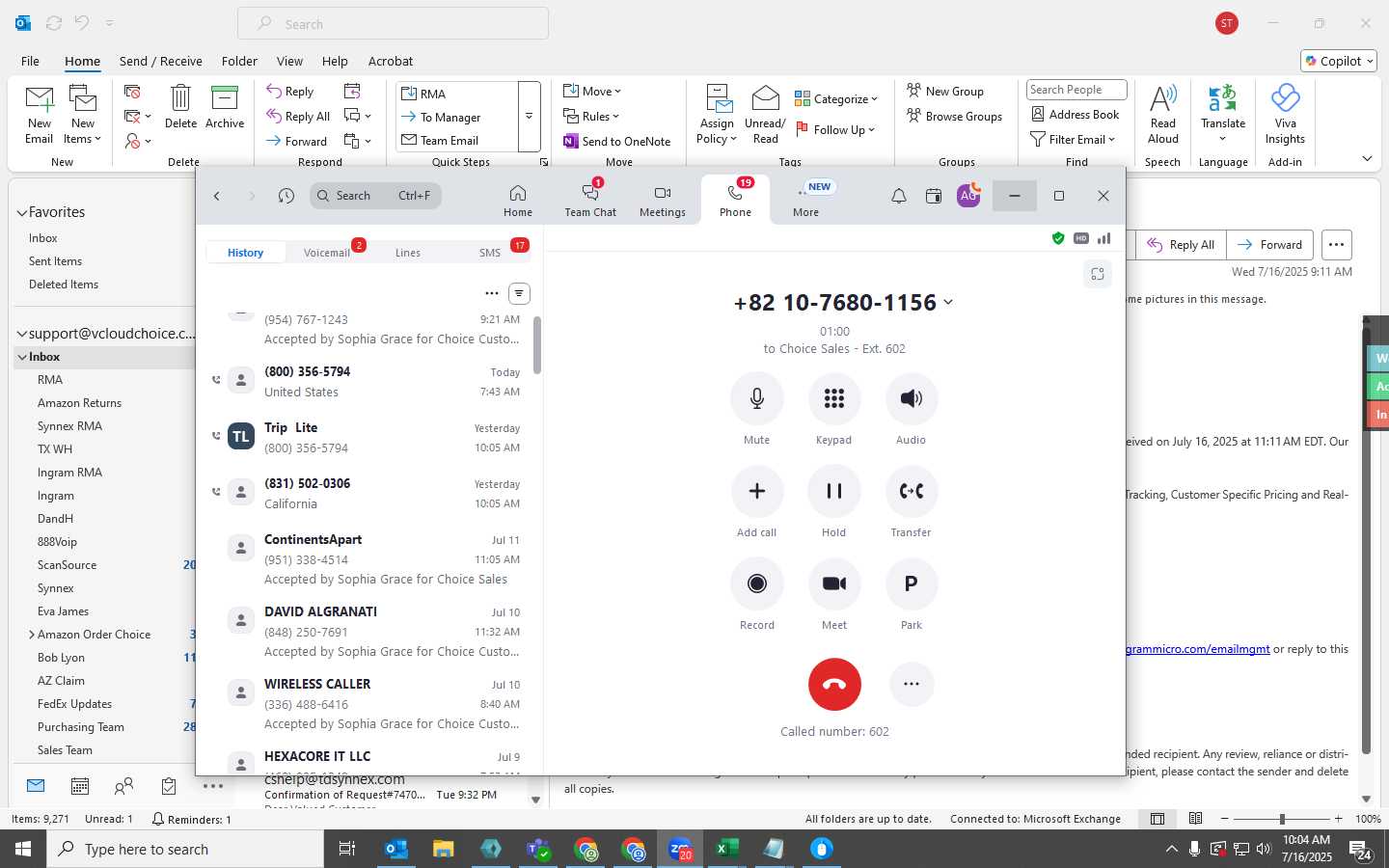This screenshot has width=1389, height=868.
Task: Open Zoom More tab
Action: pyautogui.click(x=806, y=201)
